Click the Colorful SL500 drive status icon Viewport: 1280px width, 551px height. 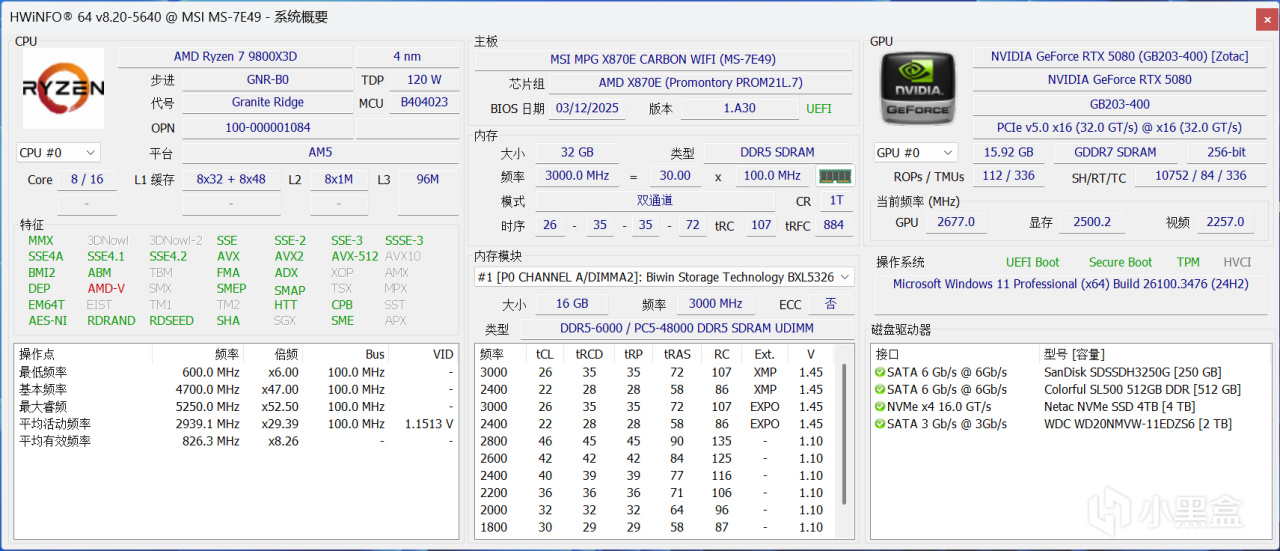[879, 389]
